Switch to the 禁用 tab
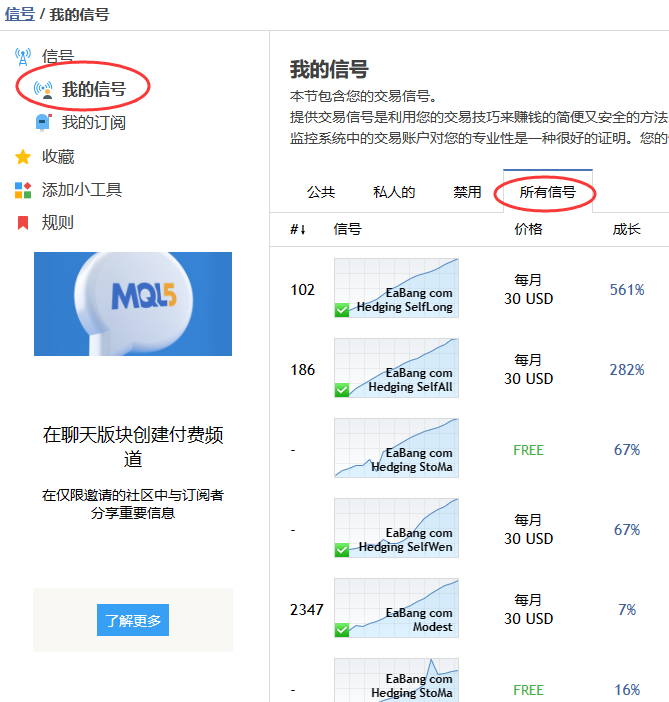This screenshot has height=702, width=669. tap(467, 192)
